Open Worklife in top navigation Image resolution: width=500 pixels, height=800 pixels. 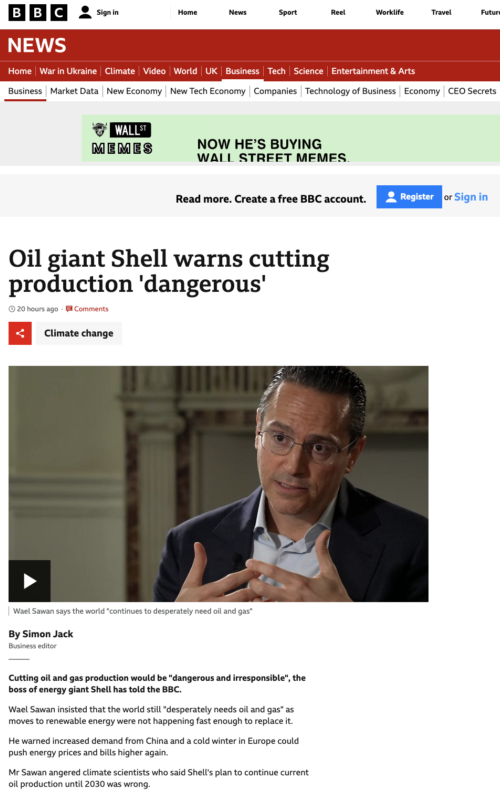[390, 12]
